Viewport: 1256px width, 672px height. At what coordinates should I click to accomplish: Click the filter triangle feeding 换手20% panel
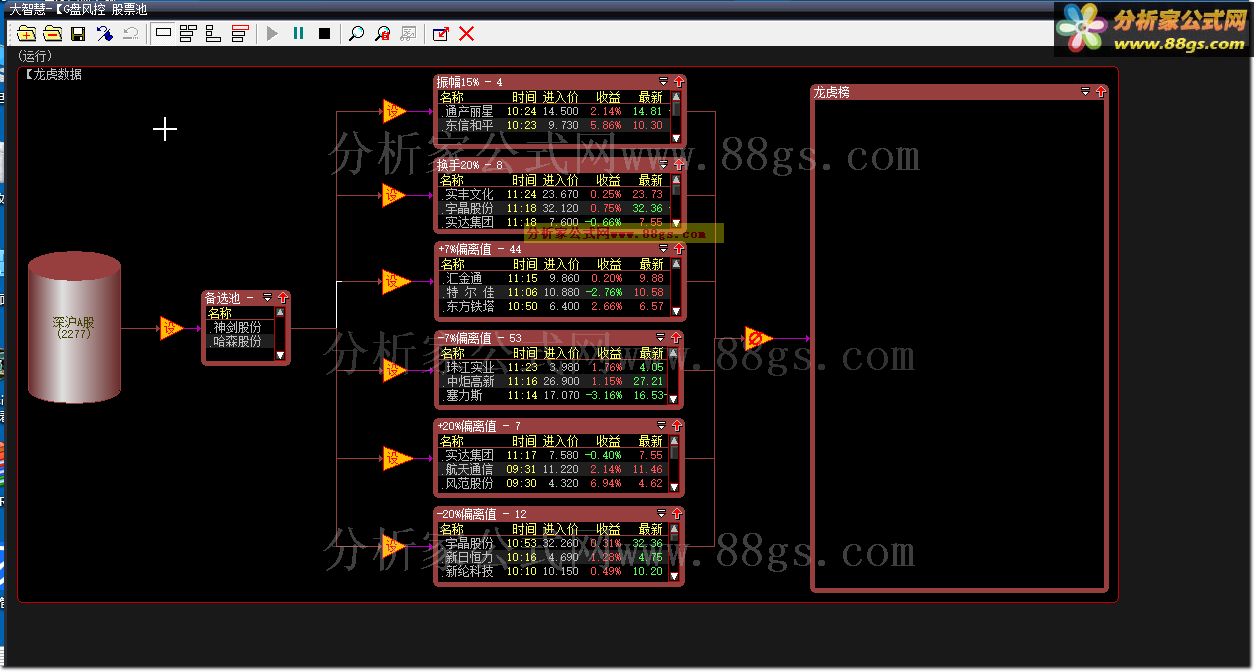(394, 195)
